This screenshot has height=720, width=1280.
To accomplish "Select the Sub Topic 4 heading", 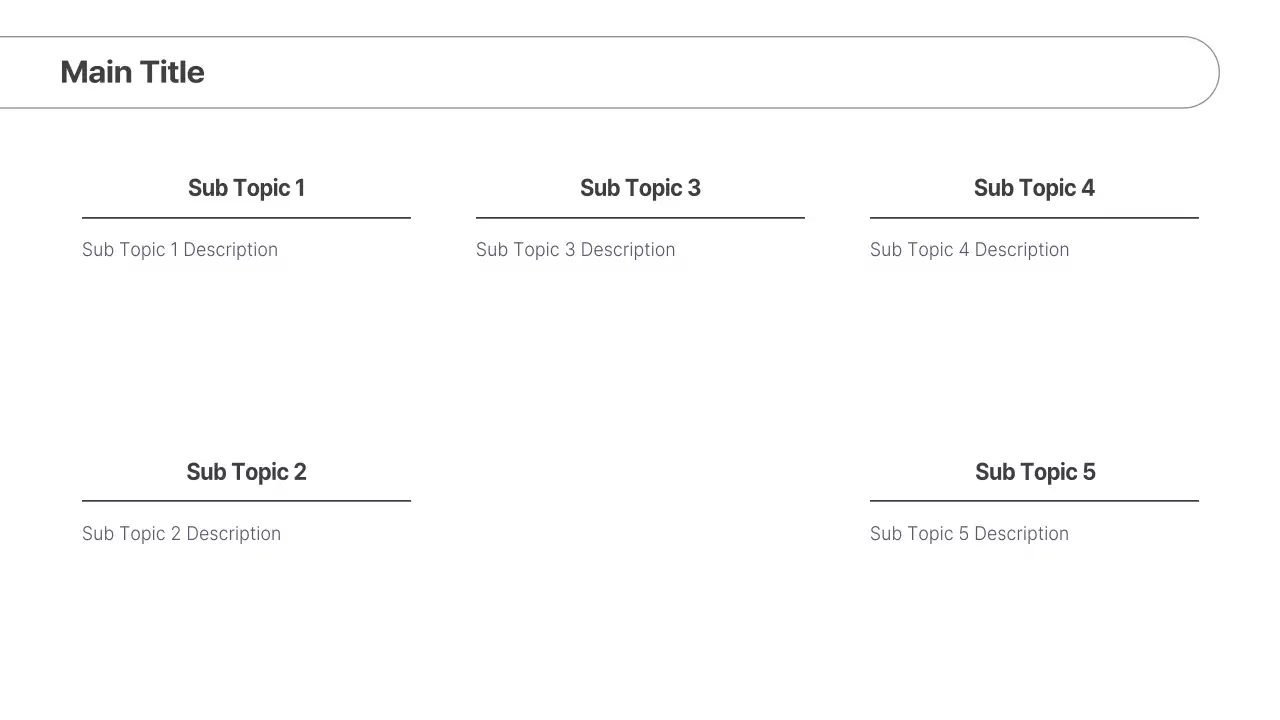I will pos(1034,188).
